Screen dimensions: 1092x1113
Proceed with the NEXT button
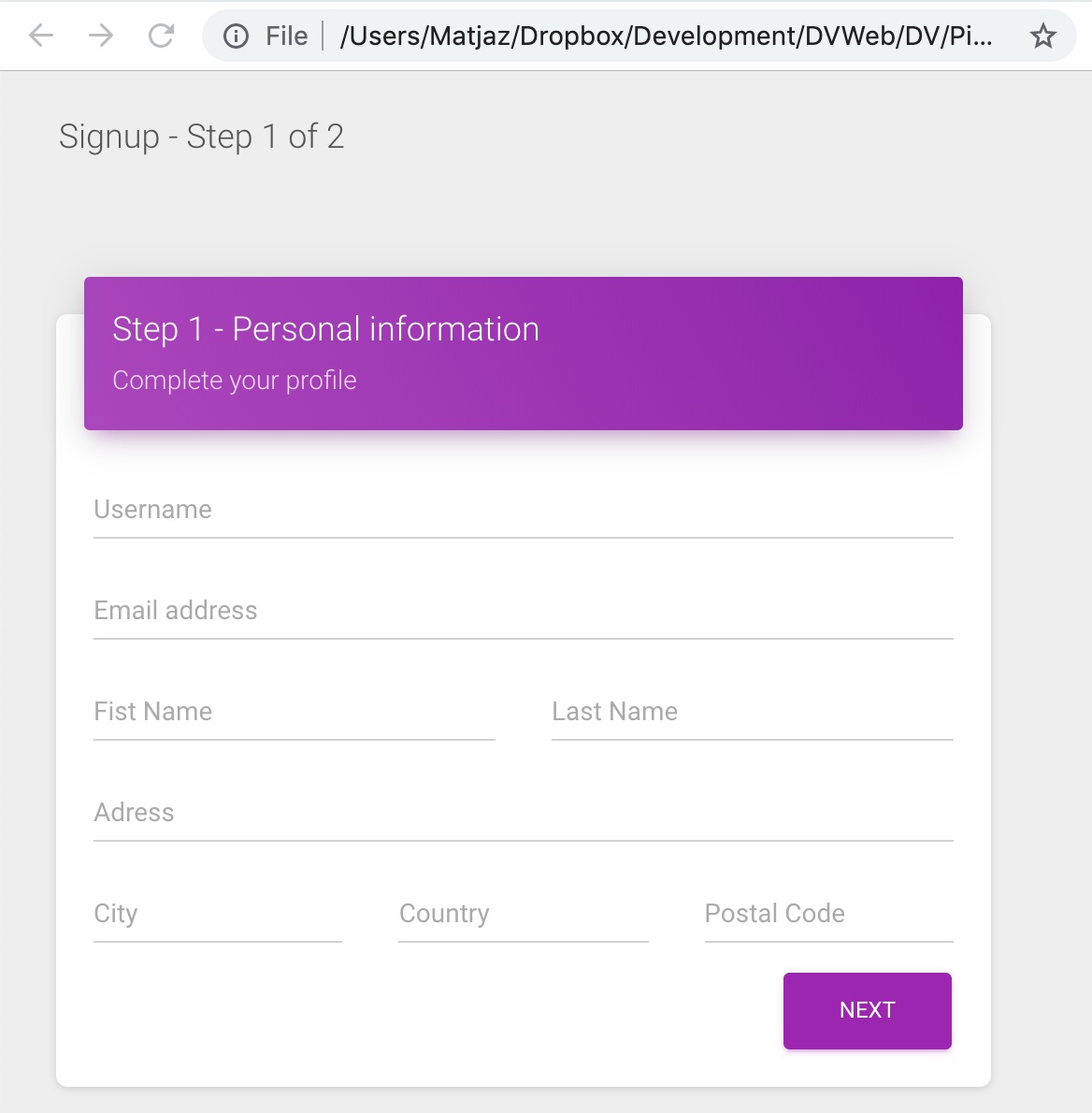(867, 1011)
